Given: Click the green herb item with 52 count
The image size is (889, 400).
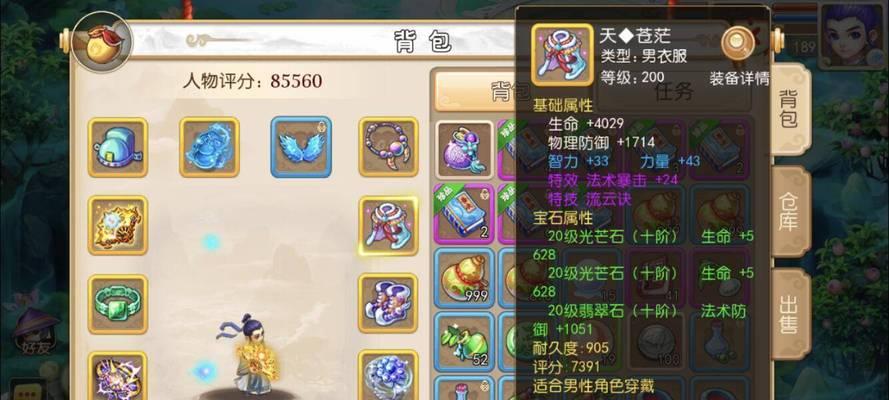Looking at the screenshot, I should tap(464, 342).
